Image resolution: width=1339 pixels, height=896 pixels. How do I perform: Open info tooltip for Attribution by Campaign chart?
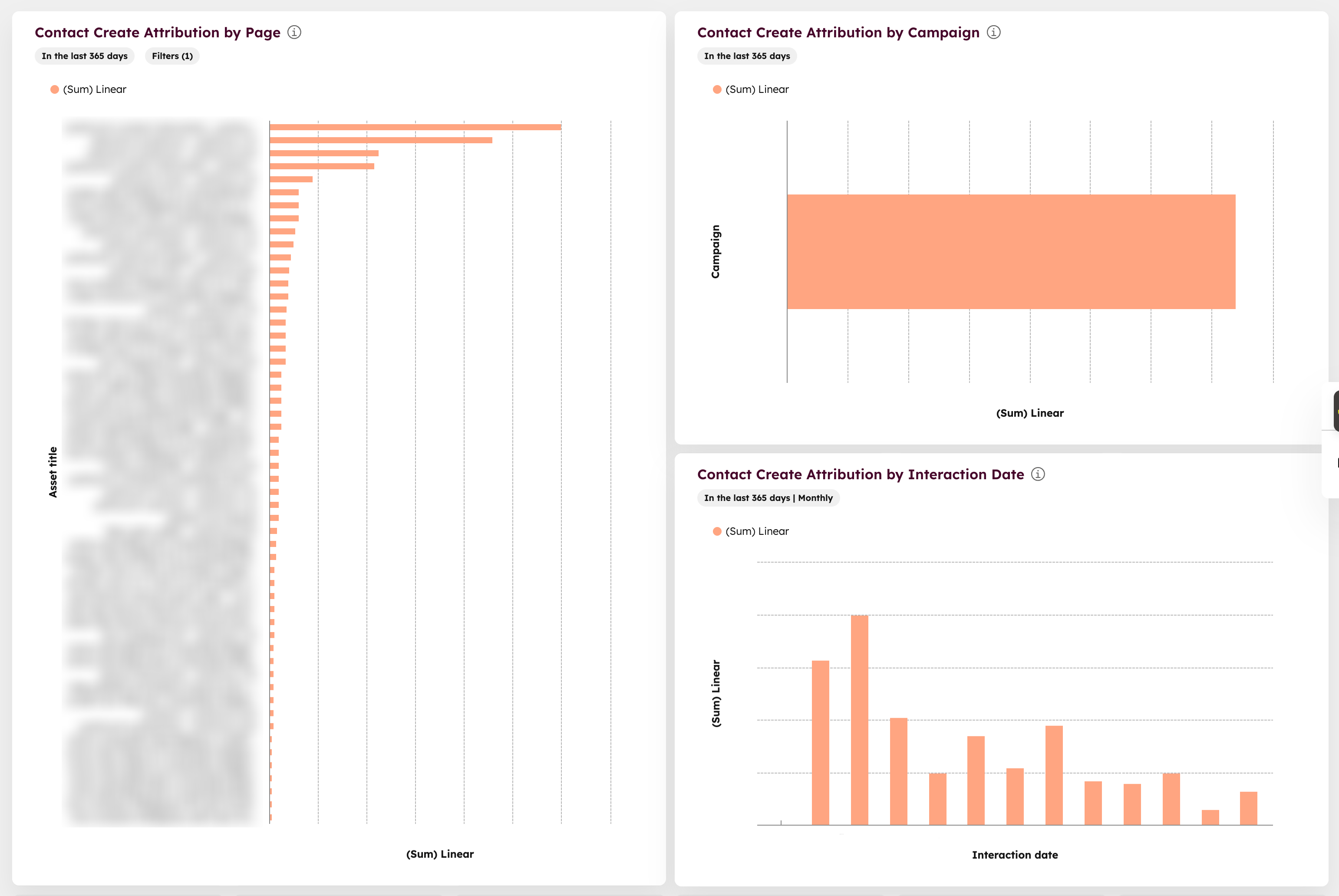tap(994, 33)
